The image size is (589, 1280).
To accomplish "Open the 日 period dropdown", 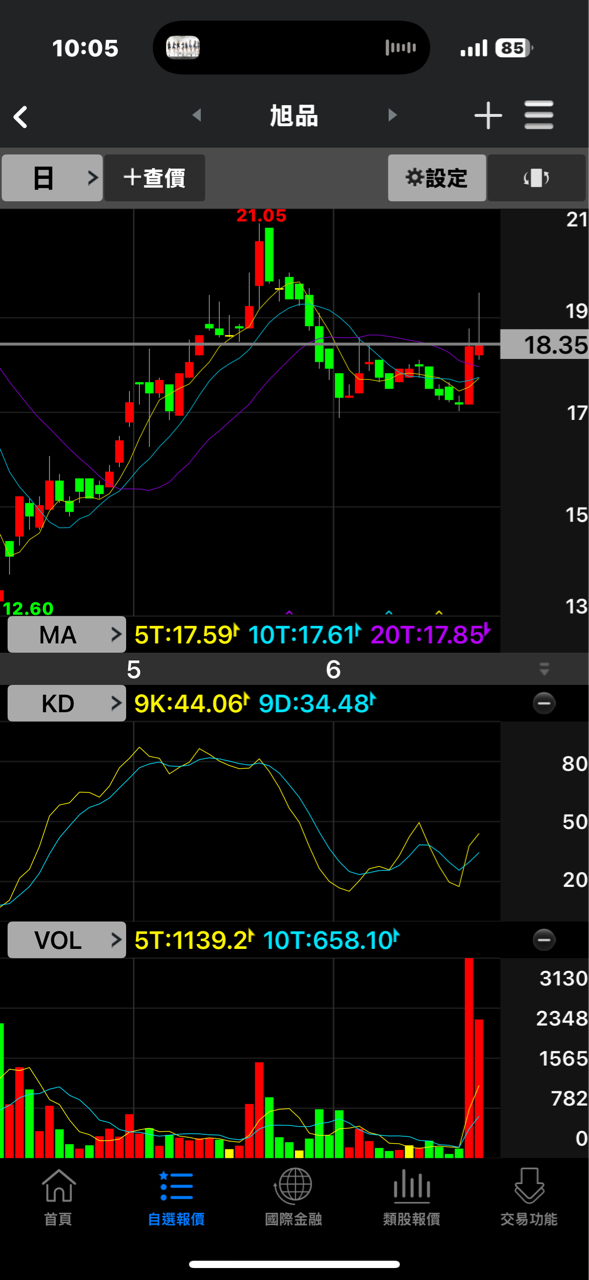I will [52, 178].
